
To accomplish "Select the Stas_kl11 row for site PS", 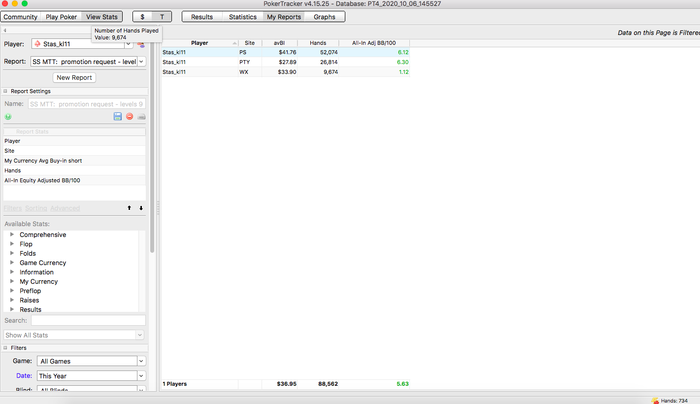I will [x=285, y=52].
